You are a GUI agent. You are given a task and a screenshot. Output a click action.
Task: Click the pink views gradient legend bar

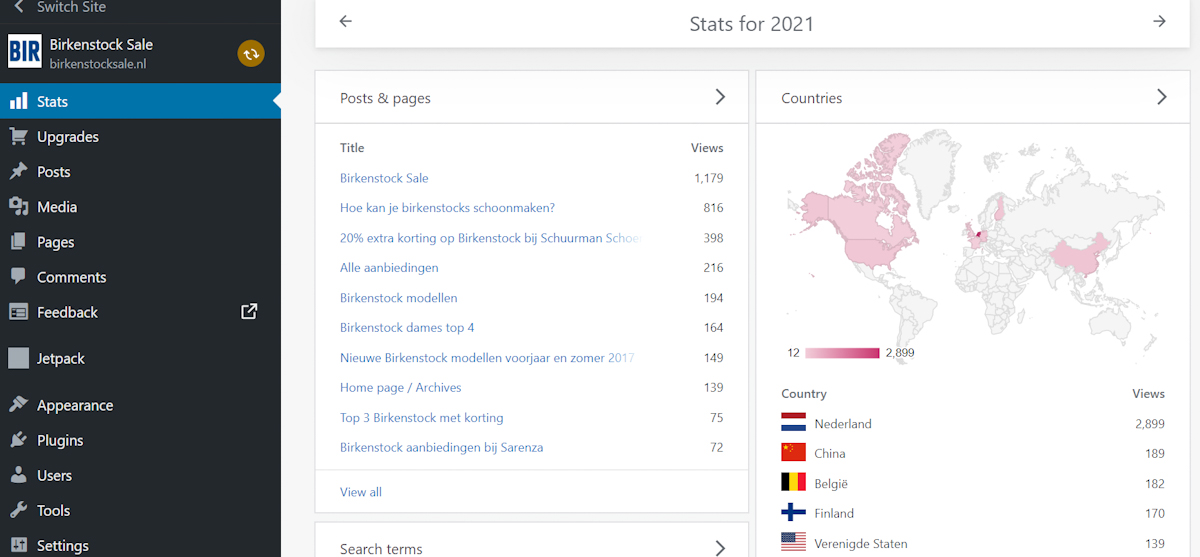842,353
